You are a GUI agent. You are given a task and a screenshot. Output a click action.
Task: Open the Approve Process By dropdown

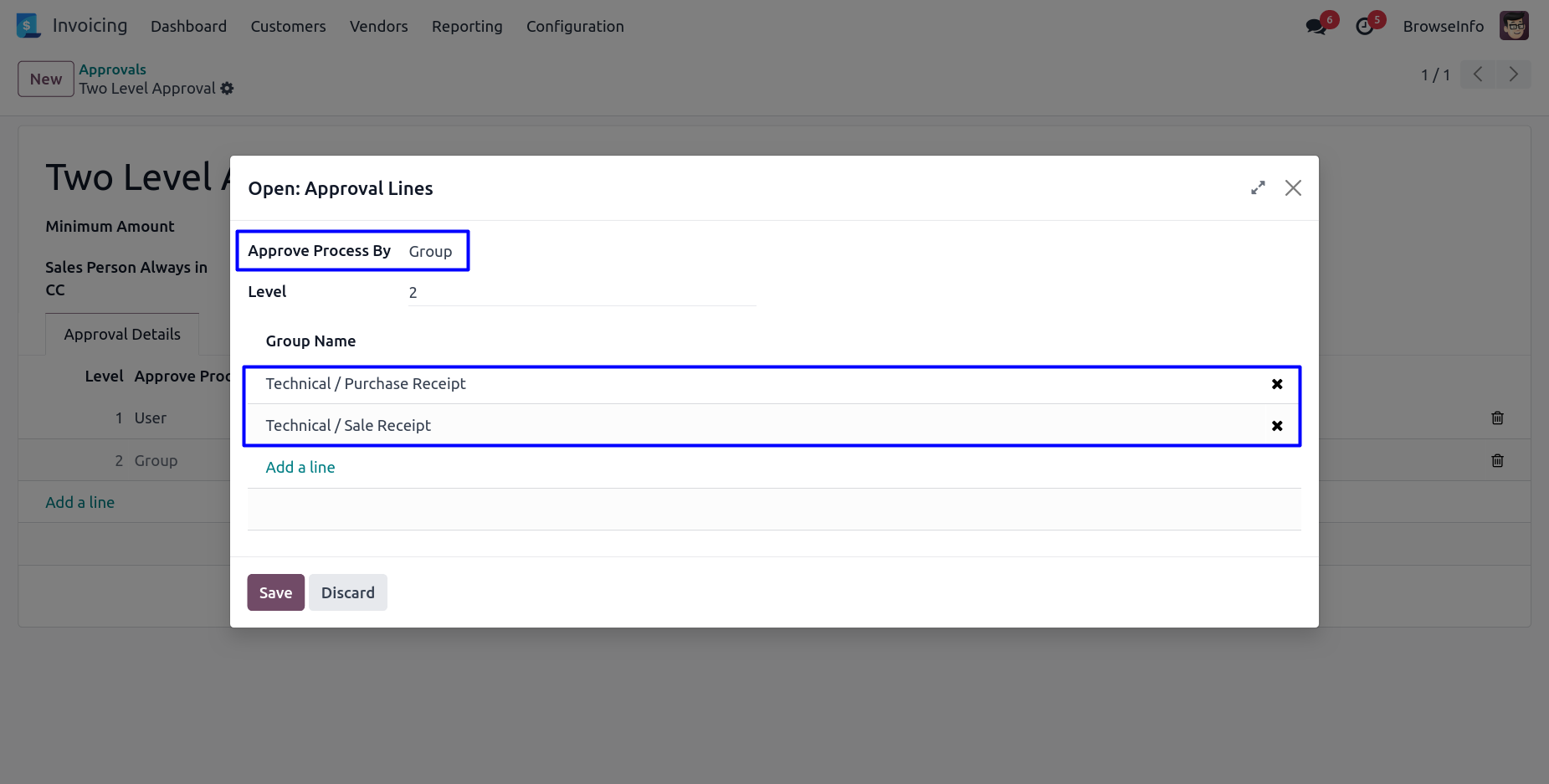pos(430,252)
